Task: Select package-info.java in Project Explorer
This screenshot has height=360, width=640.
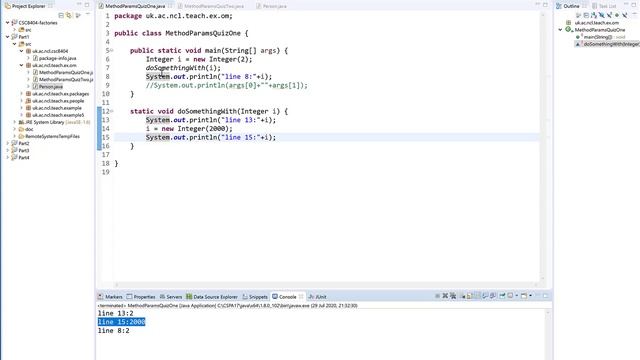Action: coord(57,58)
